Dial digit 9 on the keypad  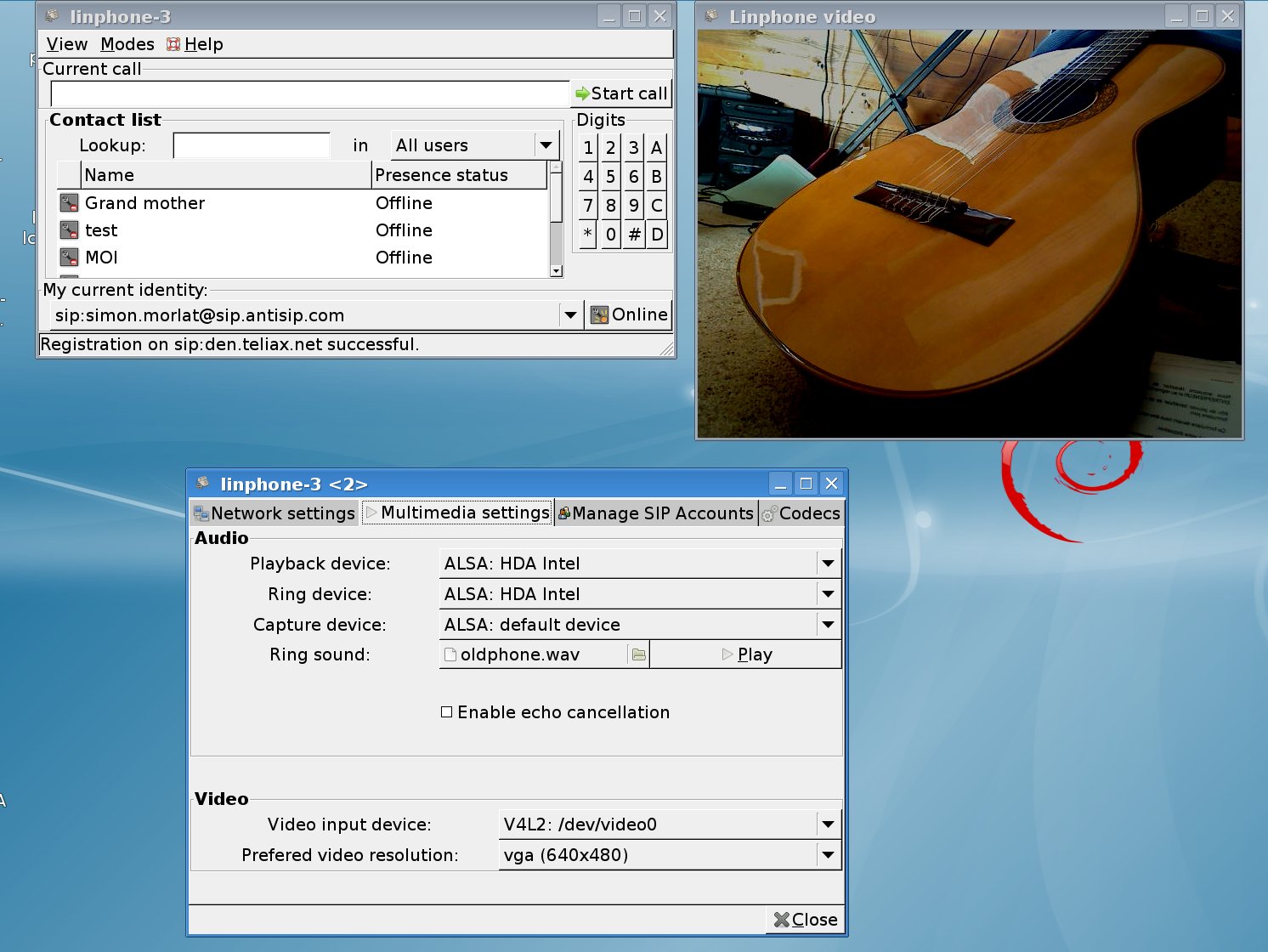point(633,206)
